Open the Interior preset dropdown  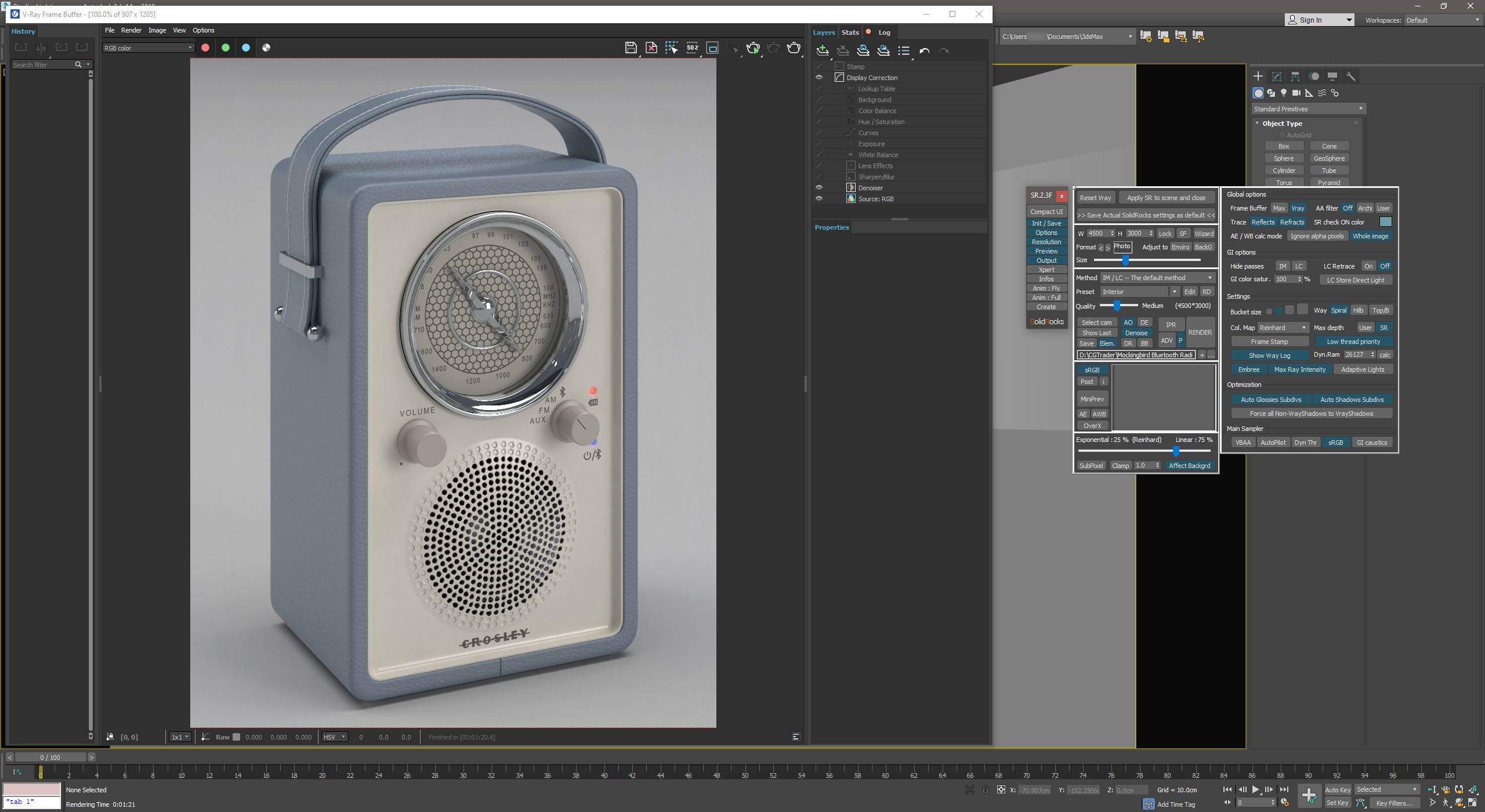point(1139,292)
